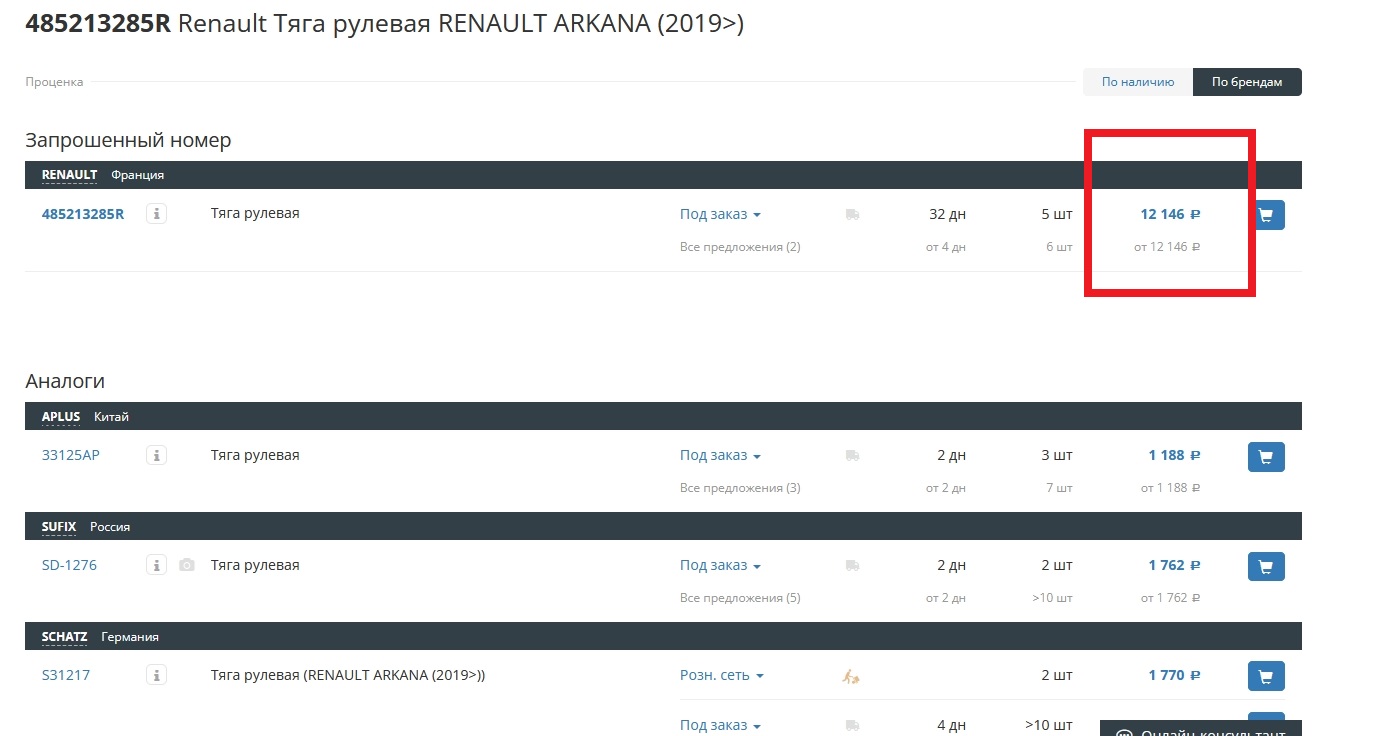The width and height of the screenshot is (1373, 736).
Task: View photo camera icon for SD-1276
Action: [187, 565]
